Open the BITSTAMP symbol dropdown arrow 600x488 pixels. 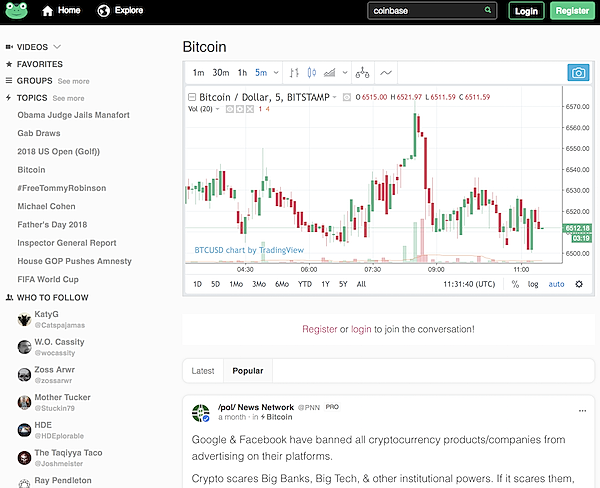coord(334,97)
